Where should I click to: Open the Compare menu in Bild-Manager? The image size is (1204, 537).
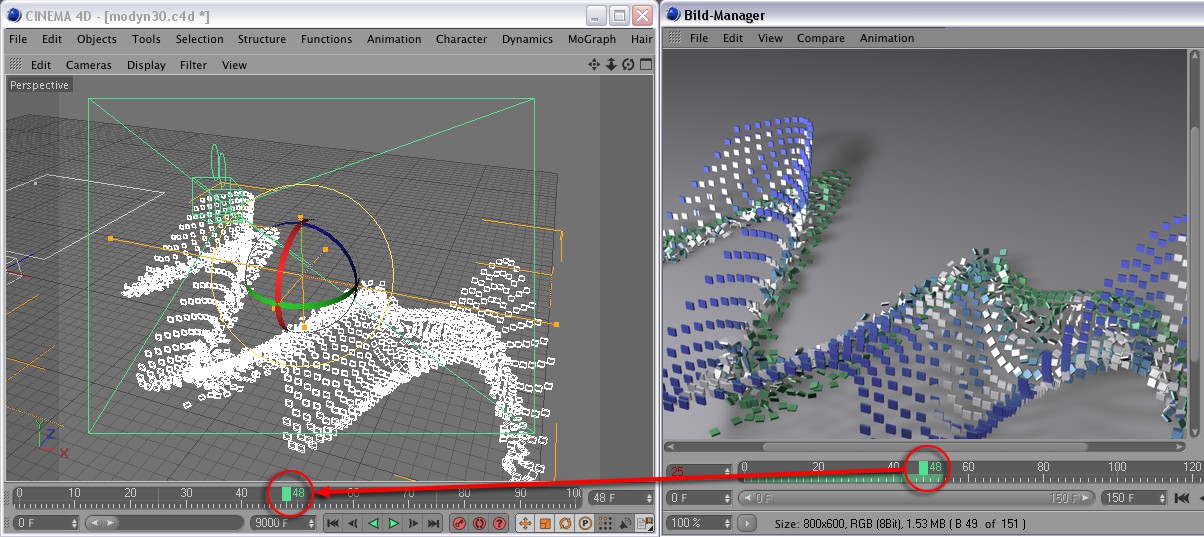[820, 38]
